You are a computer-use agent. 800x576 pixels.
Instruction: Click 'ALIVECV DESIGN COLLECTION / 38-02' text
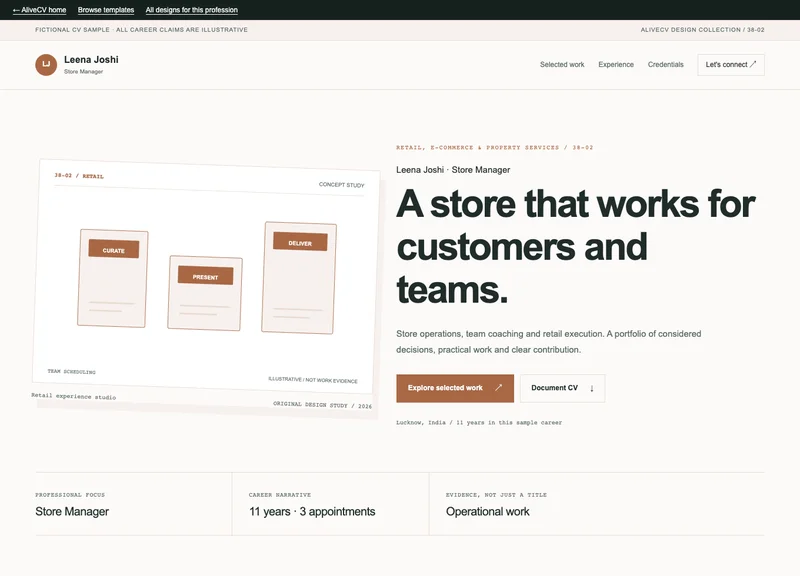pyautogui.click(x=702, y=30)
